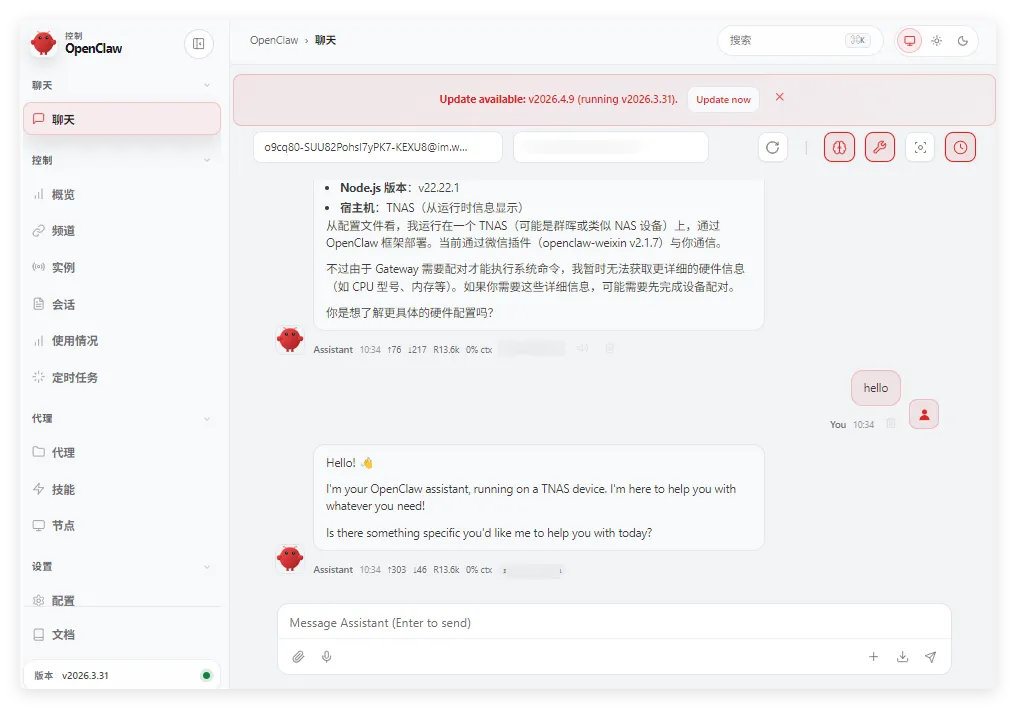Delete Chinese assistant reply via trash icon
Screen dimensions: 1015x708
(x=609, y=348)
